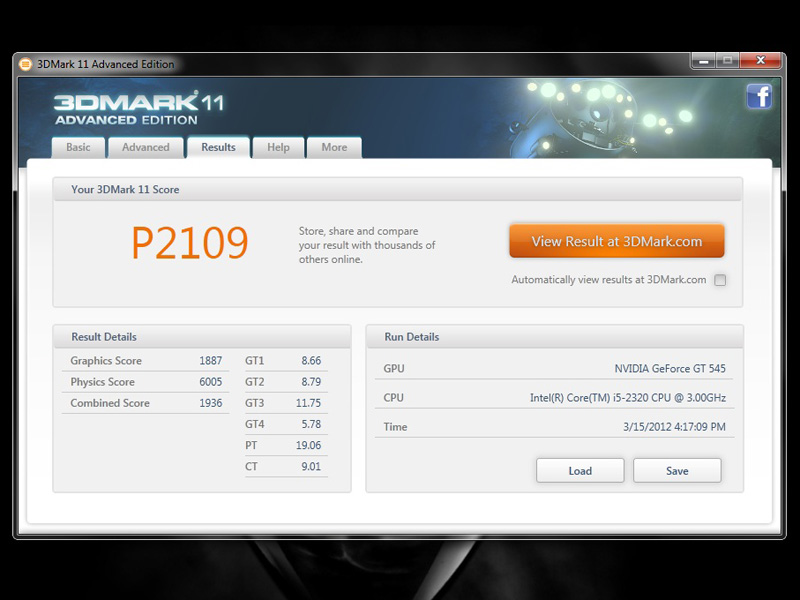
Task: Enable automatically view results at 3DMark.com
Action: click(720, 280)
